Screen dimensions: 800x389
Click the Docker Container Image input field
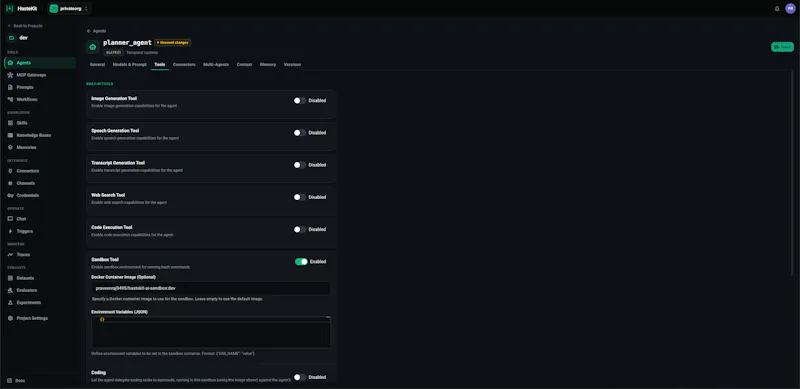tap(211, 288)
